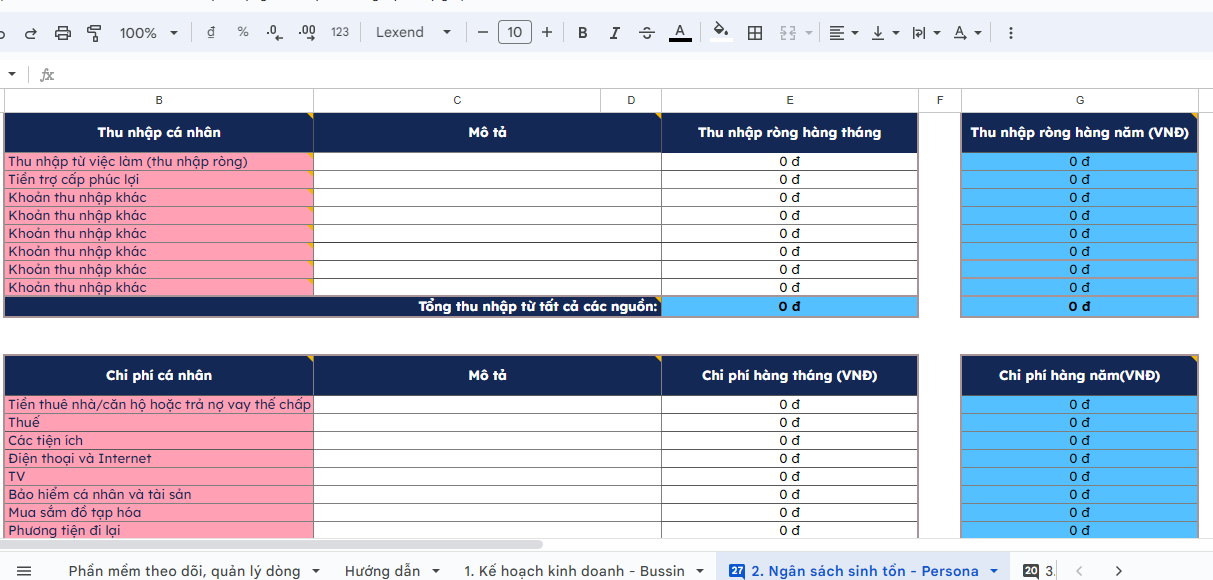Image resolution: width=1213 pixels, height=580 pixels.
Task: Switch to the 'Hướng dẫn' sheet tab
Action: [x=382, y=571]
